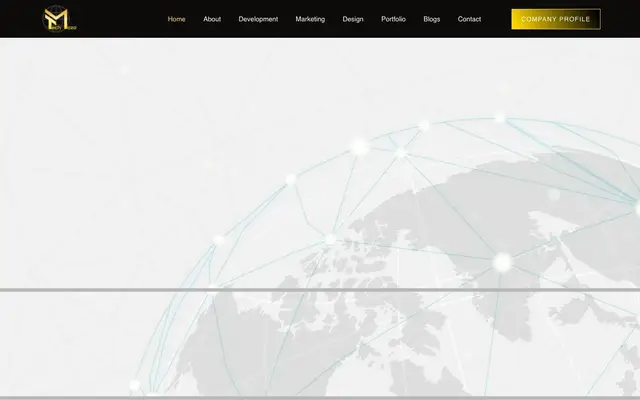Open the Development menu item
This screenshot has height=400, width=640.
[258, 19]
